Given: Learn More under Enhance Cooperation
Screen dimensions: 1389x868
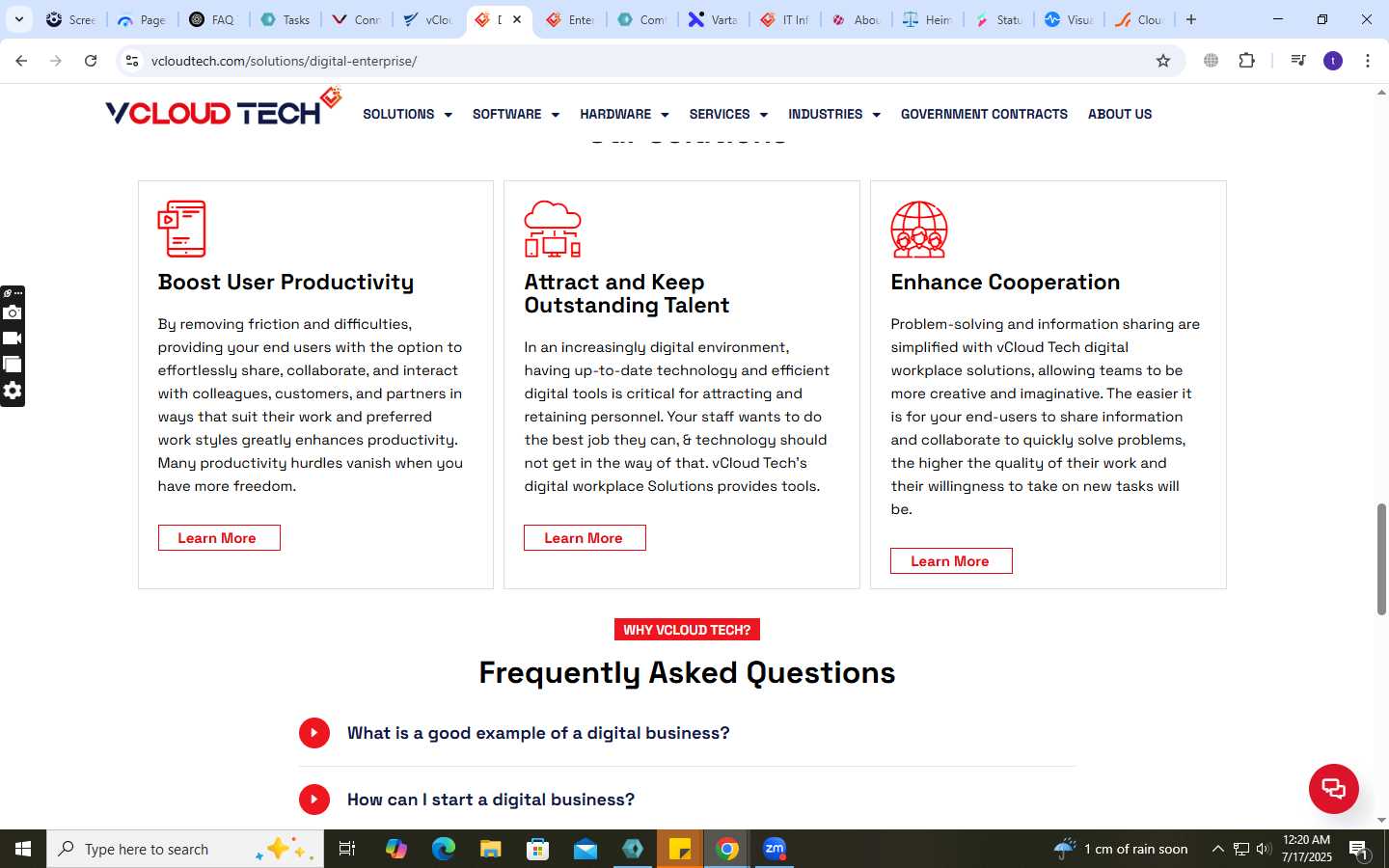Looking at the screenshot, I should (951, 561).
